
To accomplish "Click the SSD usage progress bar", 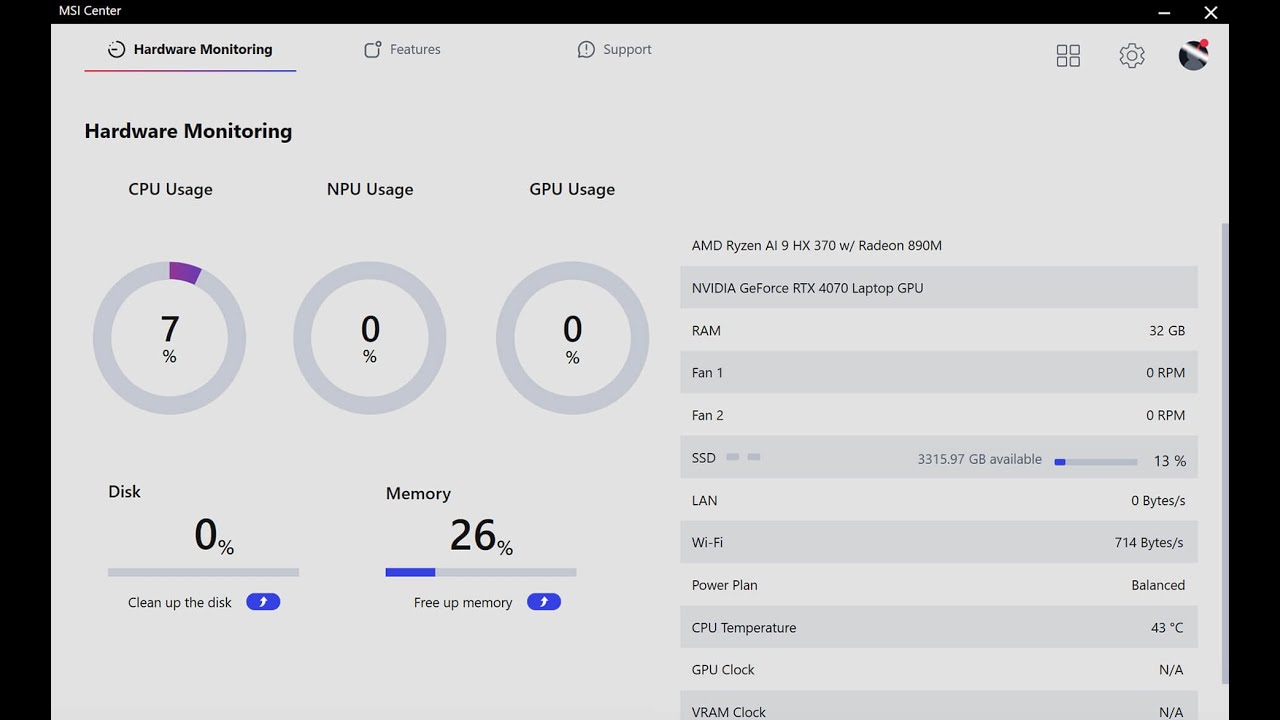I will (x=1096, y=462).
